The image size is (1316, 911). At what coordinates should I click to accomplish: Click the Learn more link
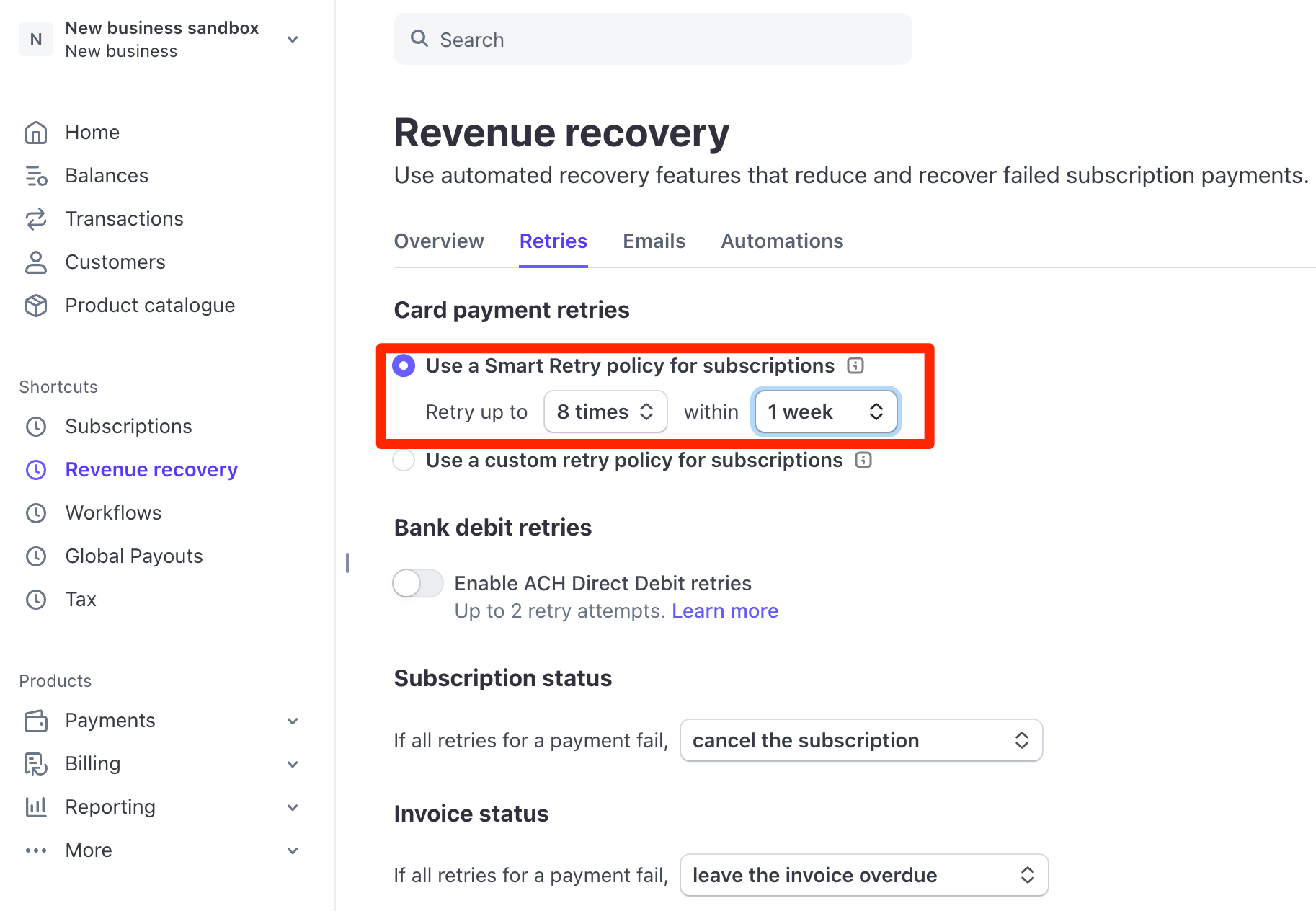724,610
